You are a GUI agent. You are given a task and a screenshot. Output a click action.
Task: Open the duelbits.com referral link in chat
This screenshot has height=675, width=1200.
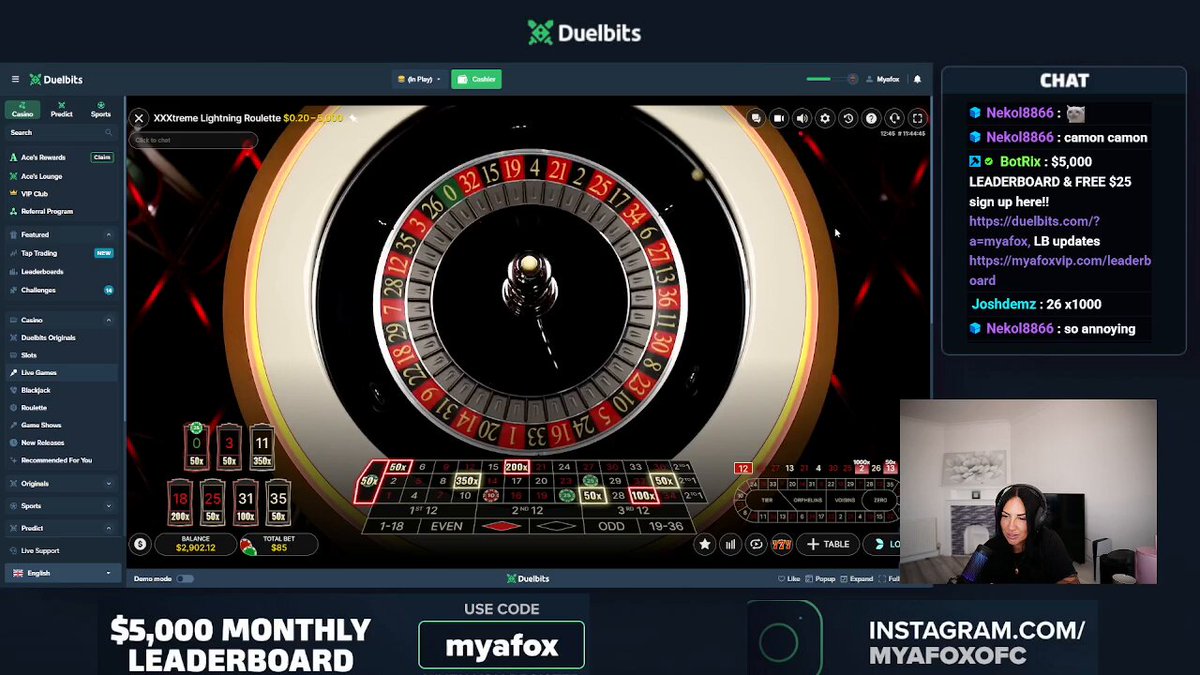[x=1034, y=231]
